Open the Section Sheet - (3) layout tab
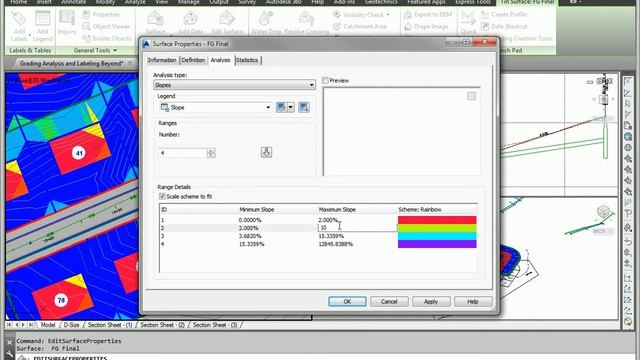Viewport: 640px width, 360px height. tap(215, 325)
